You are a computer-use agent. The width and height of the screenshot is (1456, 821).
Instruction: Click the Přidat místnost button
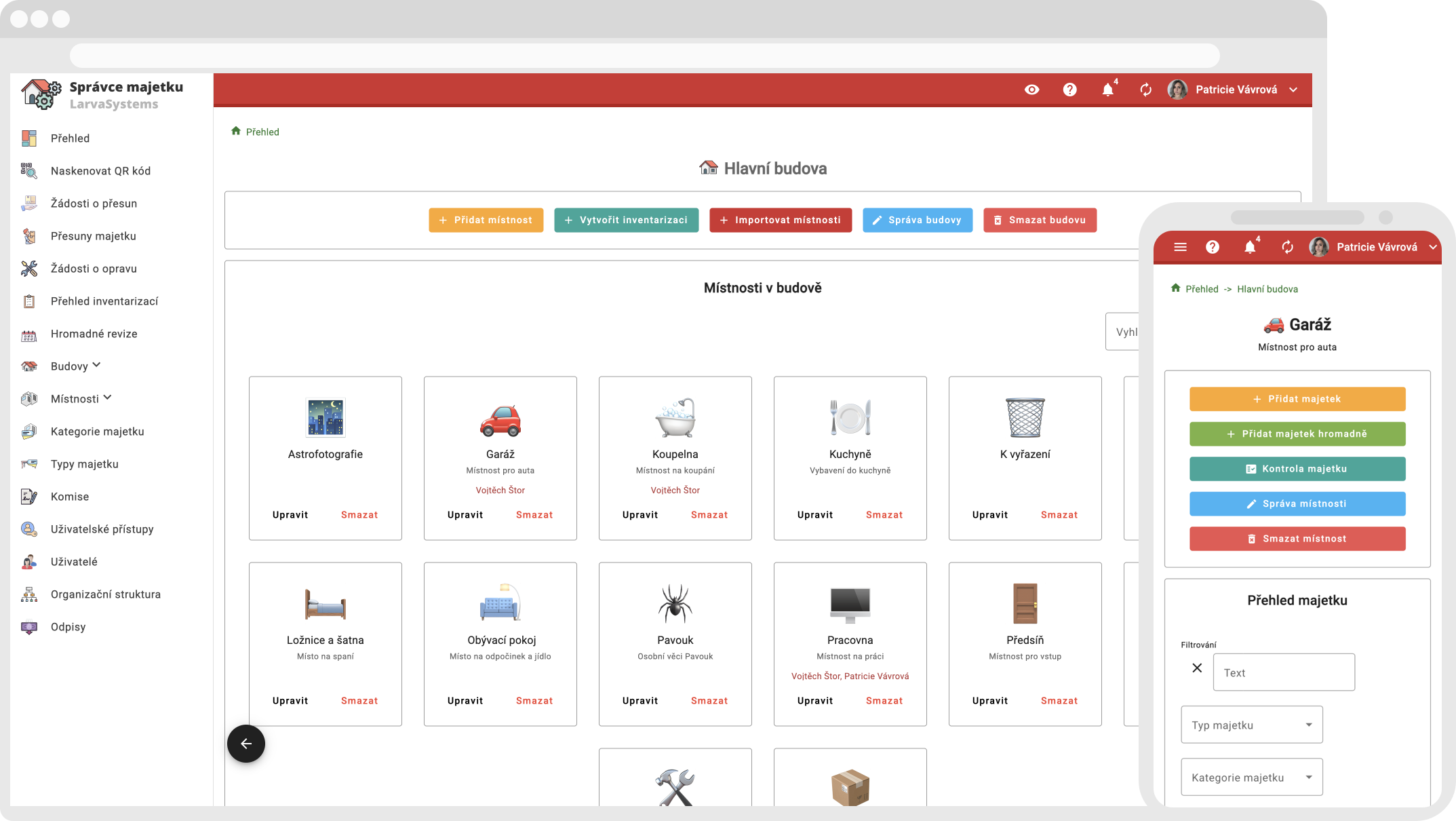pos(486,220)
